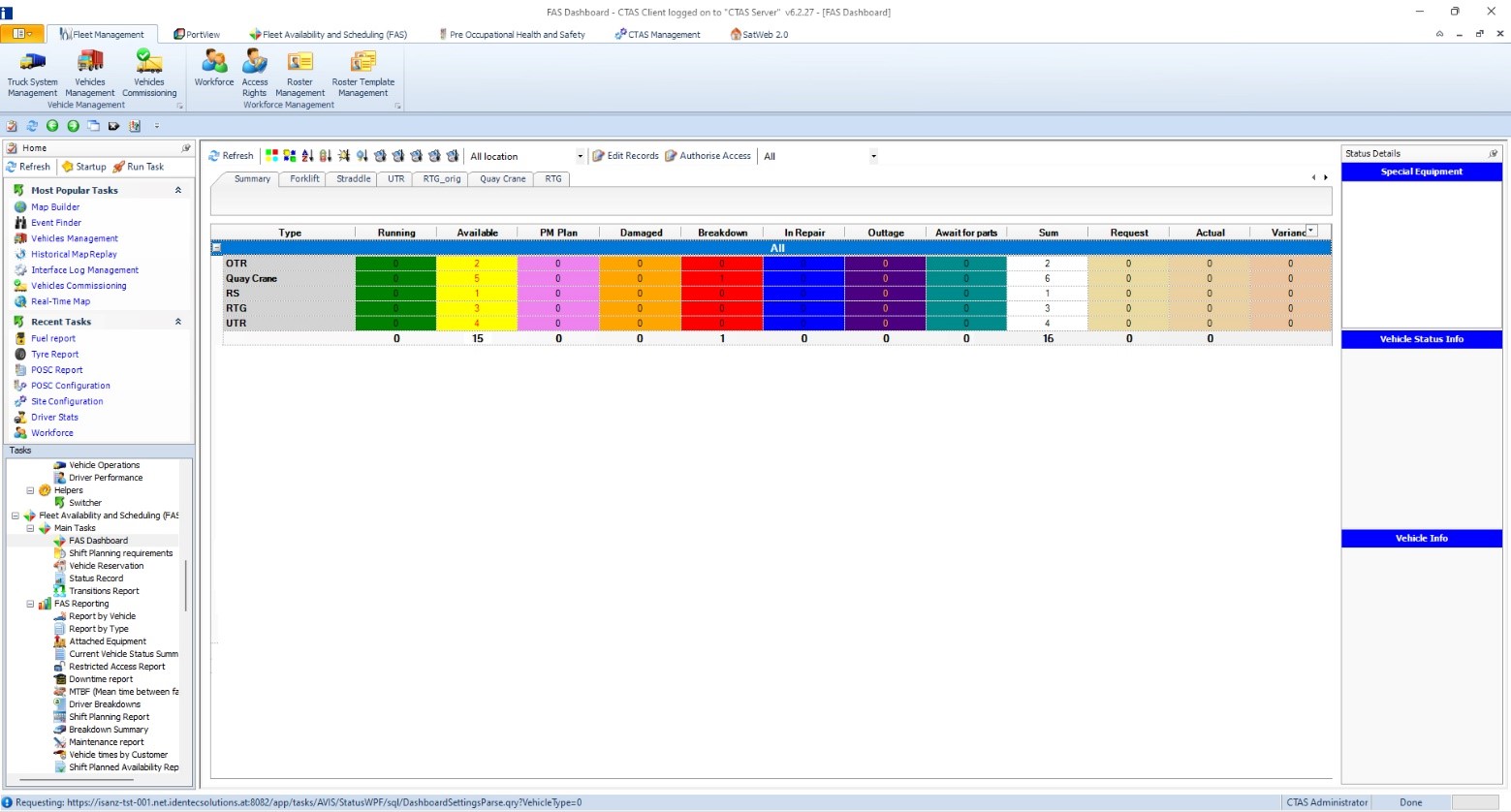Sort the grid with the A-Z icon
This screenshot has height=812, width=1511.
[x=308, y=155]
